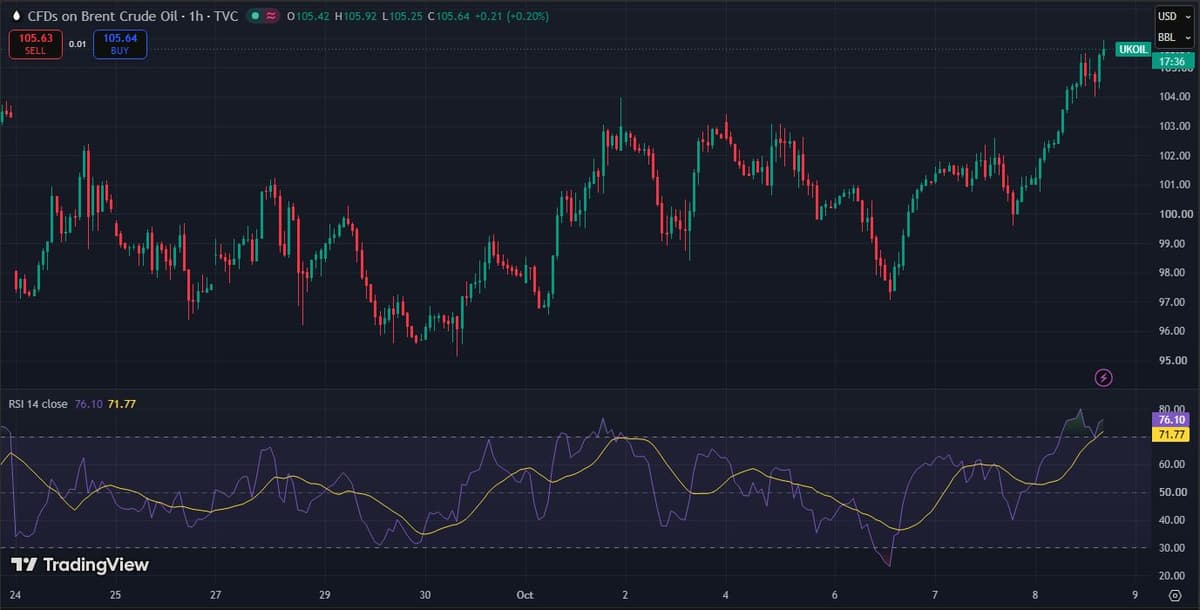Click the 29 date on time axis
This screenshot has width=1200, height=610.
point(325,594)
